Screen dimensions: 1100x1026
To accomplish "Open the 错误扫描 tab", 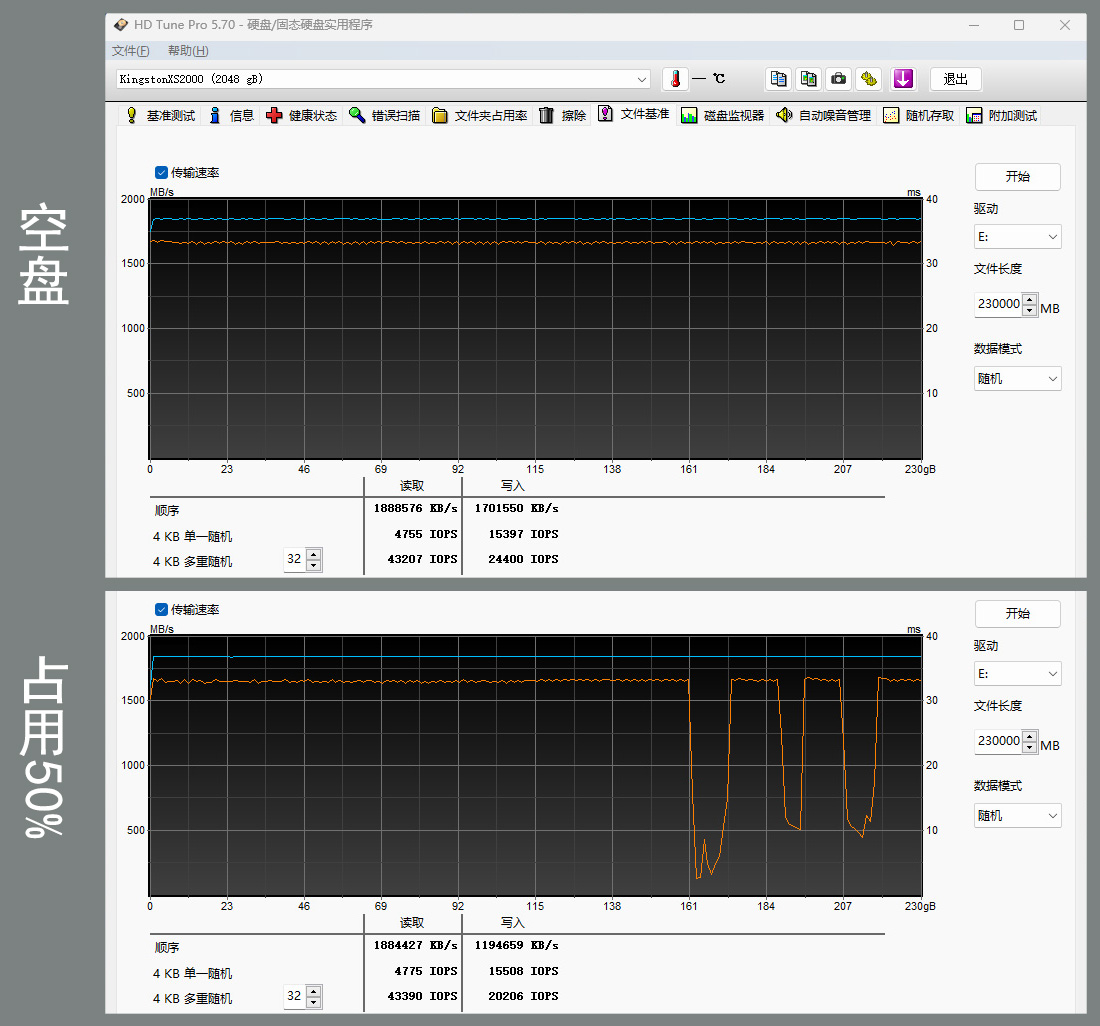I will 384,116.
